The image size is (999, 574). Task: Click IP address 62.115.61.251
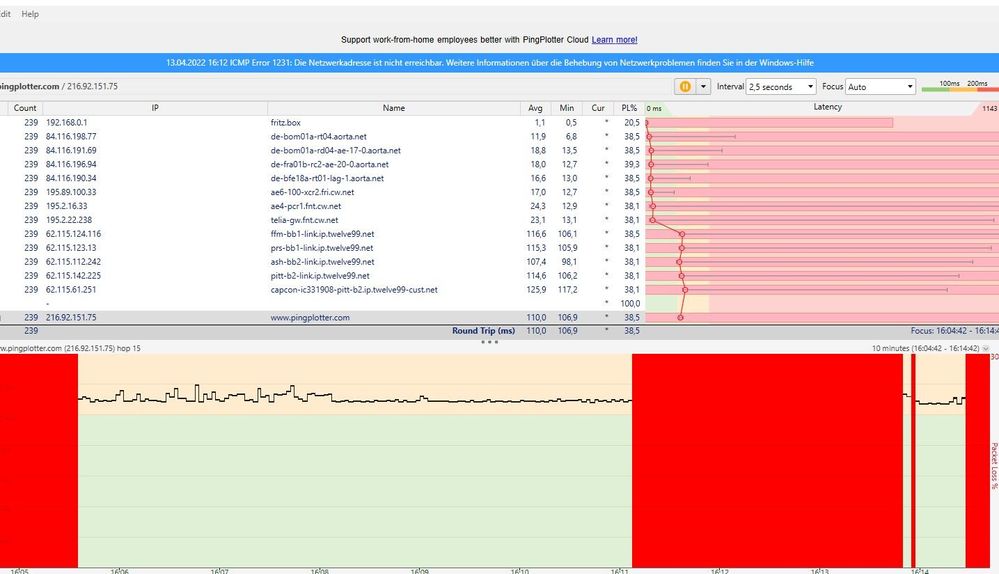pos(71,289)
